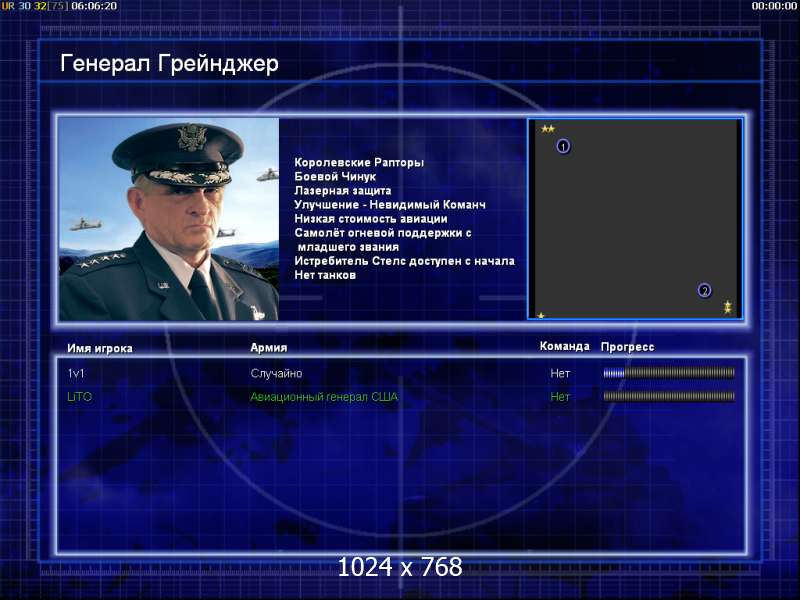Click the 'Прогресс' column header
Image resolution: width=800 pixels, height=600 pixels.
tap(628, 347)
